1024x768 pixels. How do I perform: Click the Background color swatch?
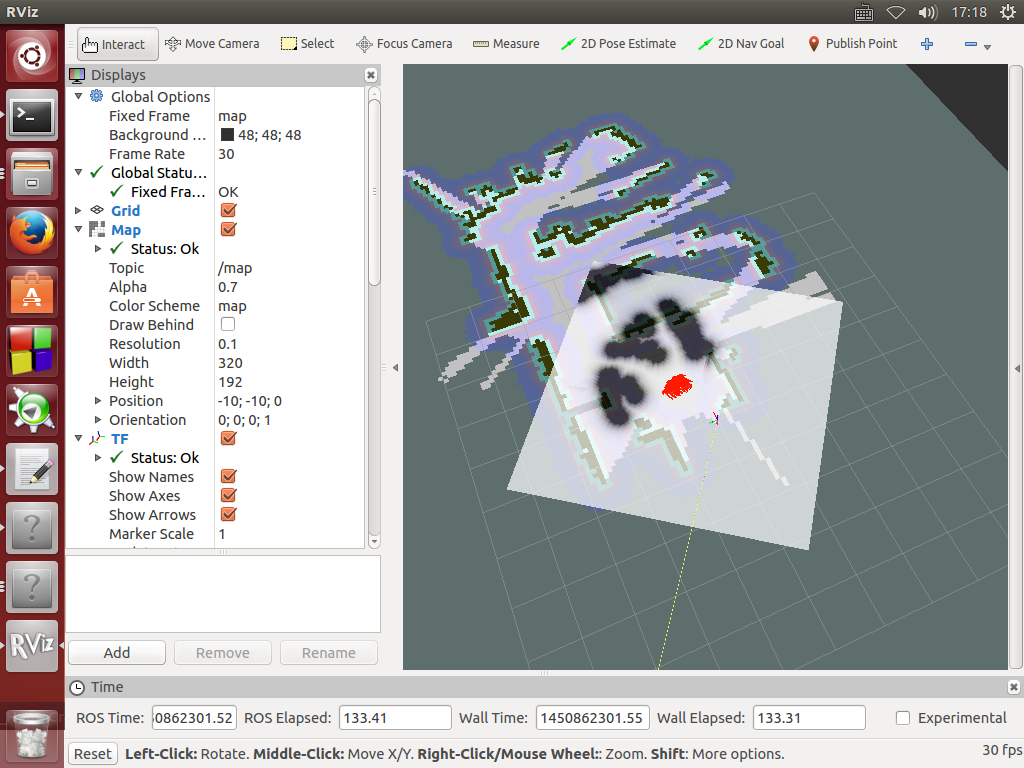tap(227, 135)
